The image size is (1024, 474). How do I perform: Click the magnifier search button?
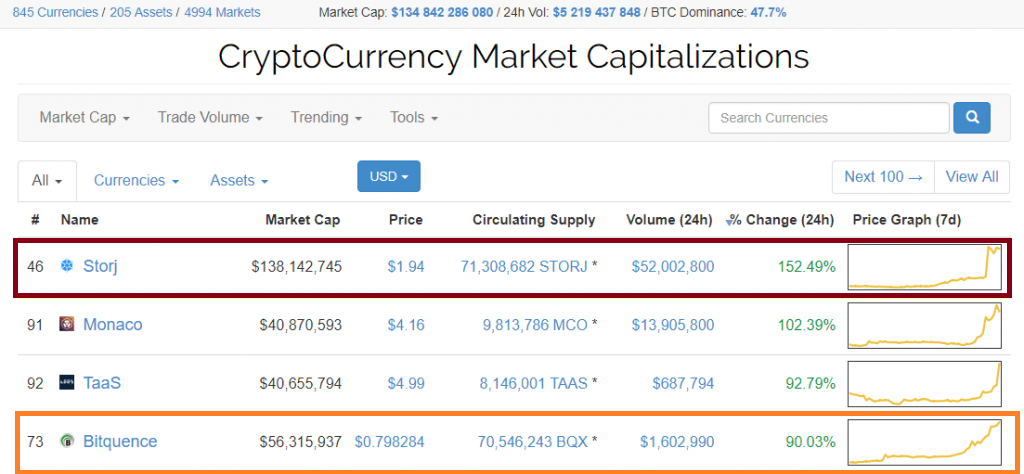(971, 118)
